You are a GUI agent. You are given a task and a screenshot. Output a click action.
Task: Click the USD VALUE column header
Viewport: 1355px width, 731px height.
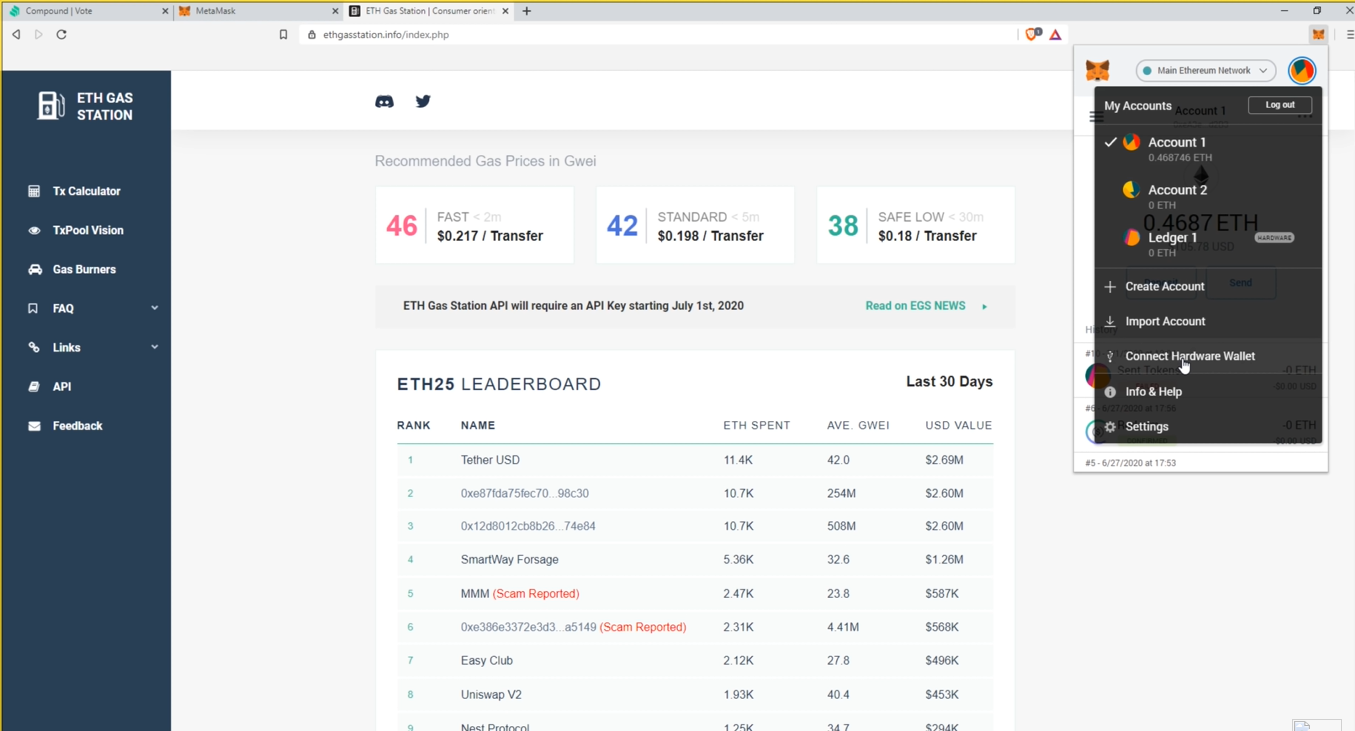coord(959,426)
